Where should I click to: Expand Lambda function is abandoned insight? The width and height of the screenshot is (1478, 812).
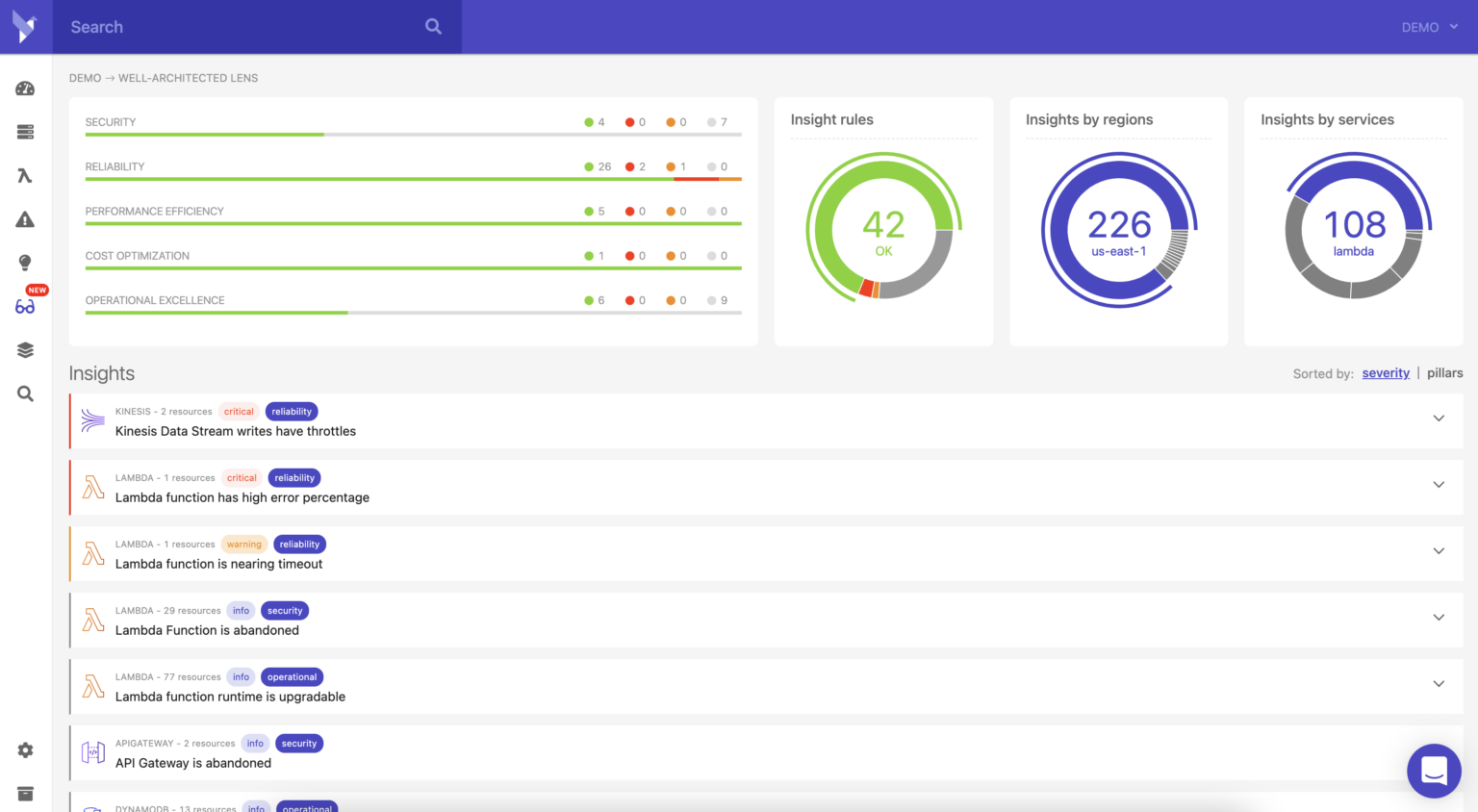[x=1439, y=618]
